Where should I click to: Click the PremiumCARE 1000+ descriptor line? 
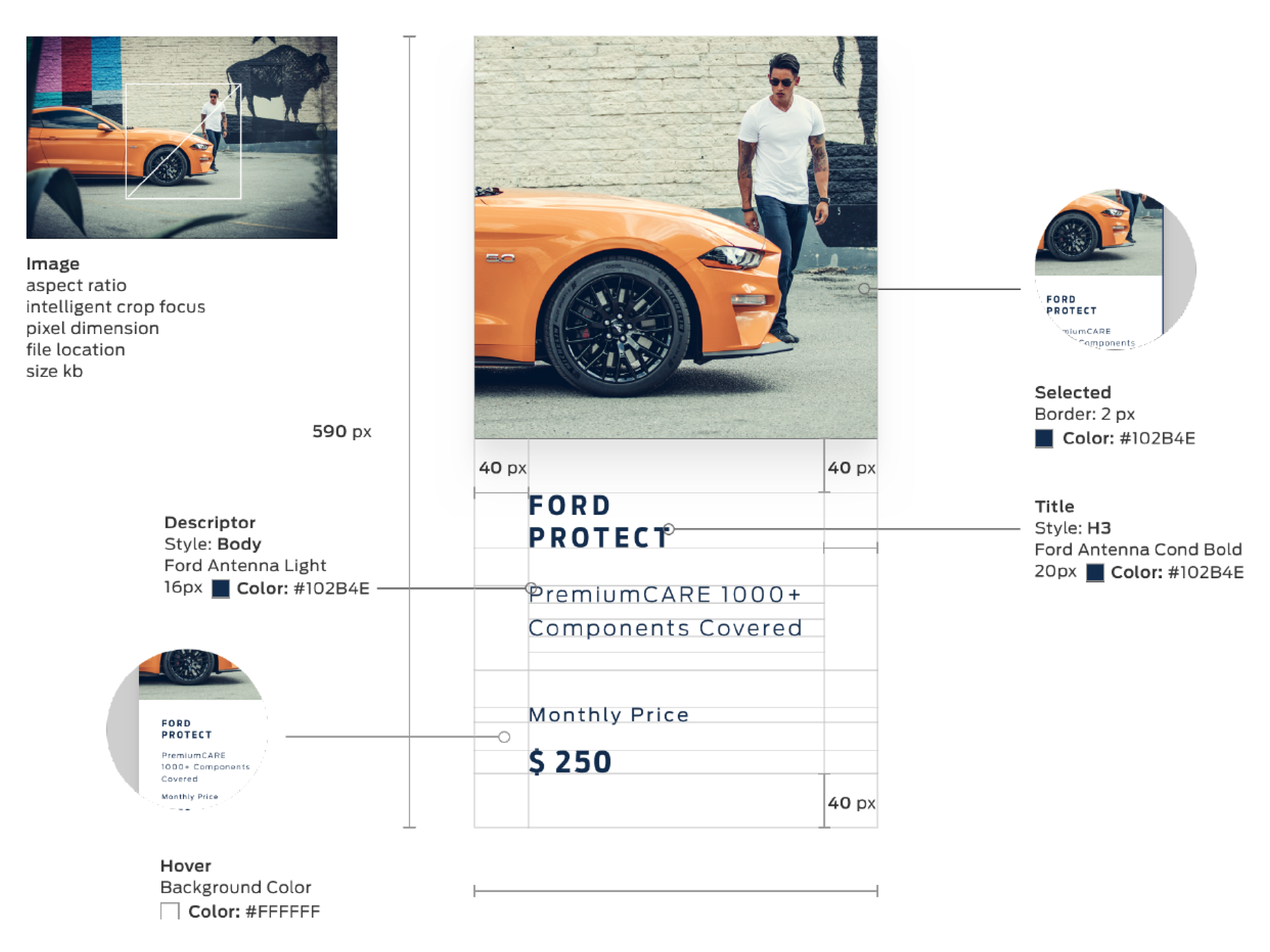[x=665, y=595]
